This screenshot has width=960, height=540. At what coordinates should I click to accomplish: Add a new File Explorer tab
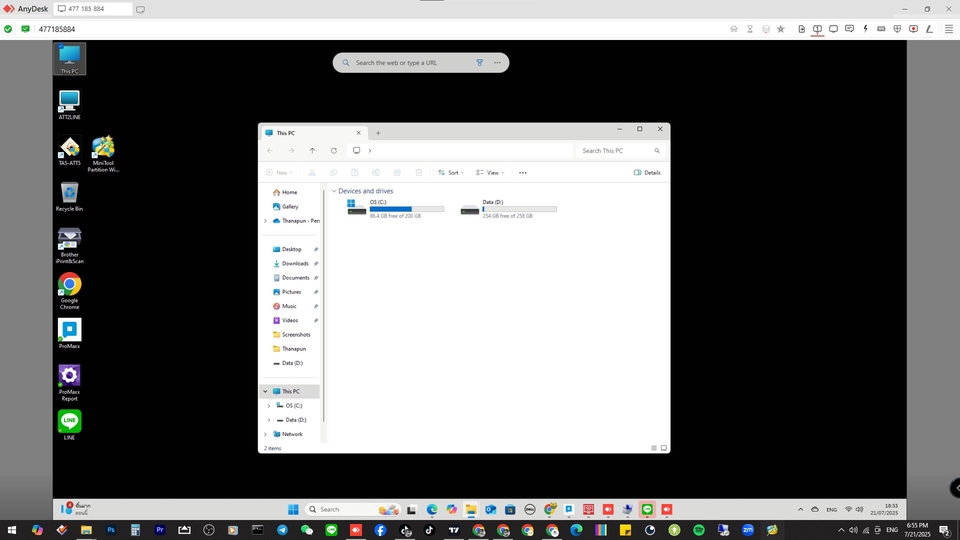[x=378, y=133]
